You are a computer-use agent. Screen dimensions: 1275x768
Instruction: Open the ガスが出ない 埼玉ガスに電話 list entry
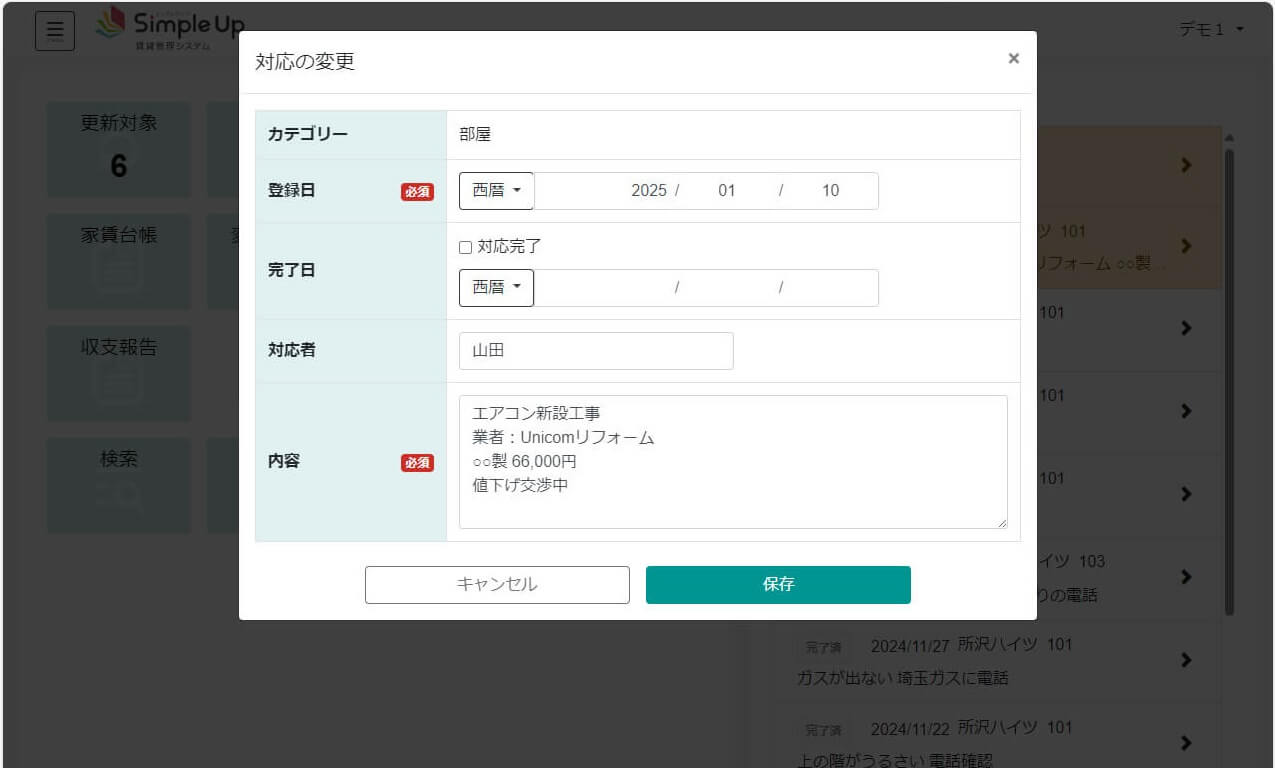1000,661
